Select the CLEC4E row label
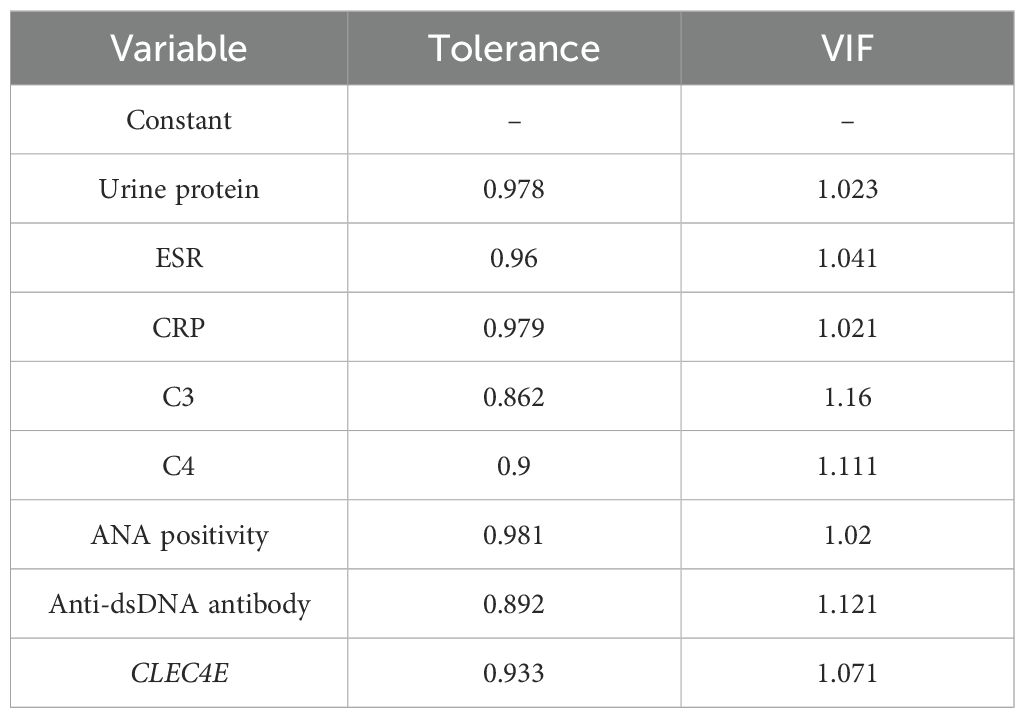This screenshot has width=1025, height=718. coord(179,673)
